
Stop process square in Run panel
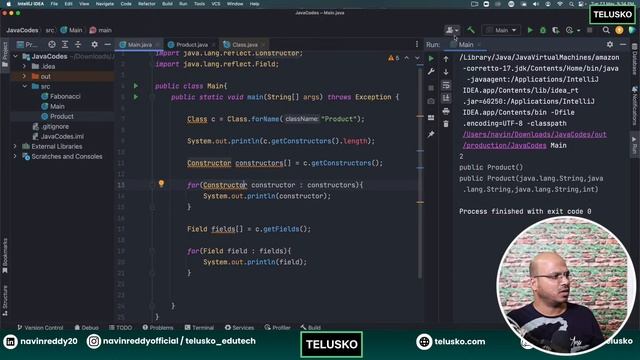(431, 87)
